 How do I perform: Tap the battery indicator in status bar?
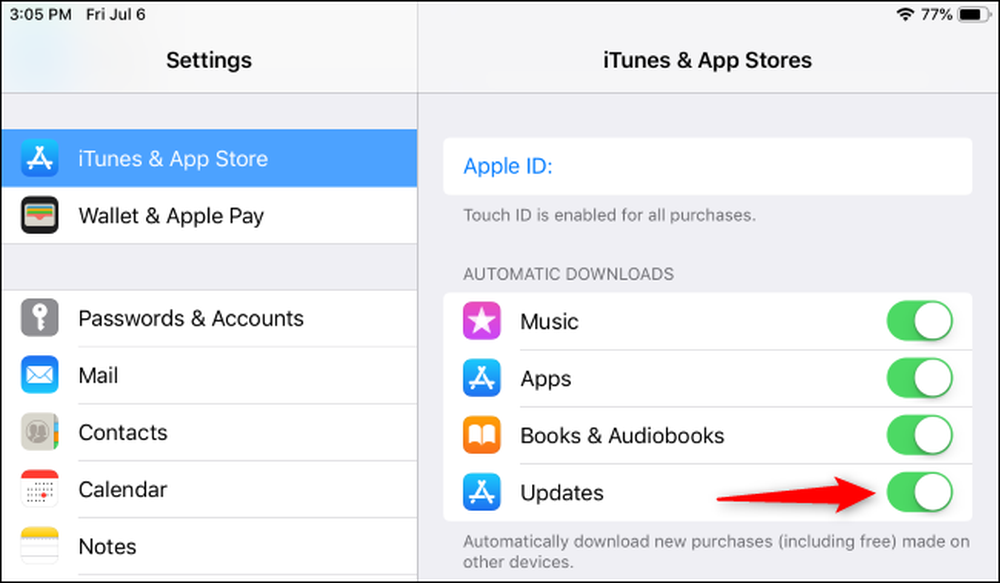click(974, 14)
